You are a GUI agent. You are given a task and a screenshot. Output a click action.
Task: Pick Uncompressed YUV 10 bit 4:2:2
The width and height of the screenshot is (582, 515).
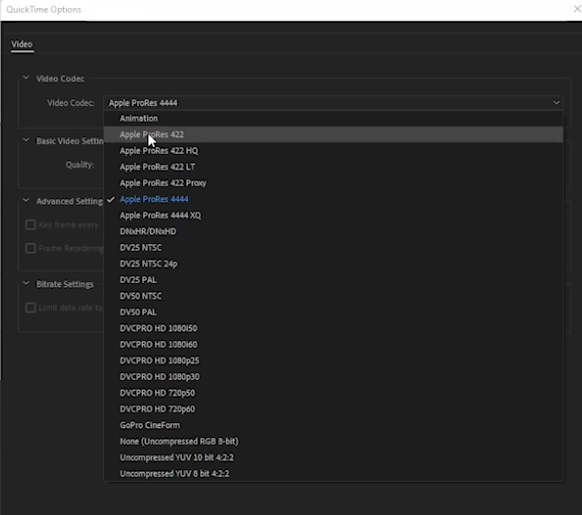coord(333,457)
